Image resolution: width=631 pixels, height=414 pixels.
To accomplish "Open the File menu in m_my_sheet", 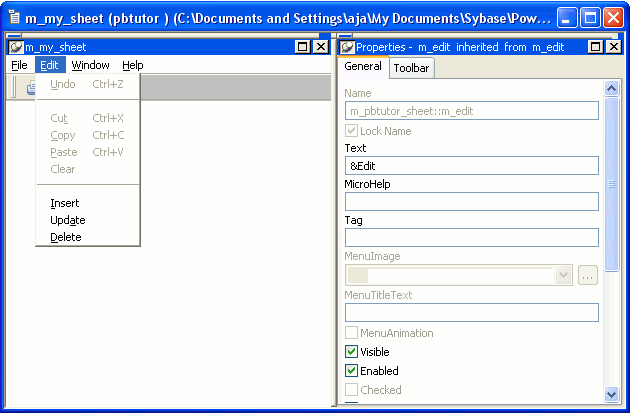I will tap(19, 65).
